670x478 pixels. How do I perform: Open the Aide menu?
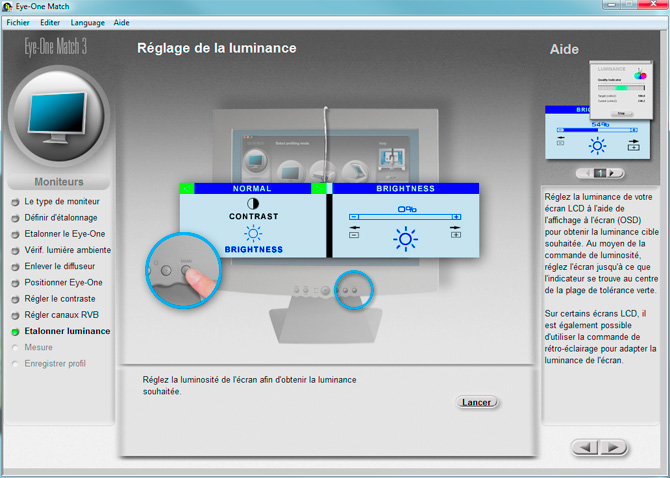121,23
